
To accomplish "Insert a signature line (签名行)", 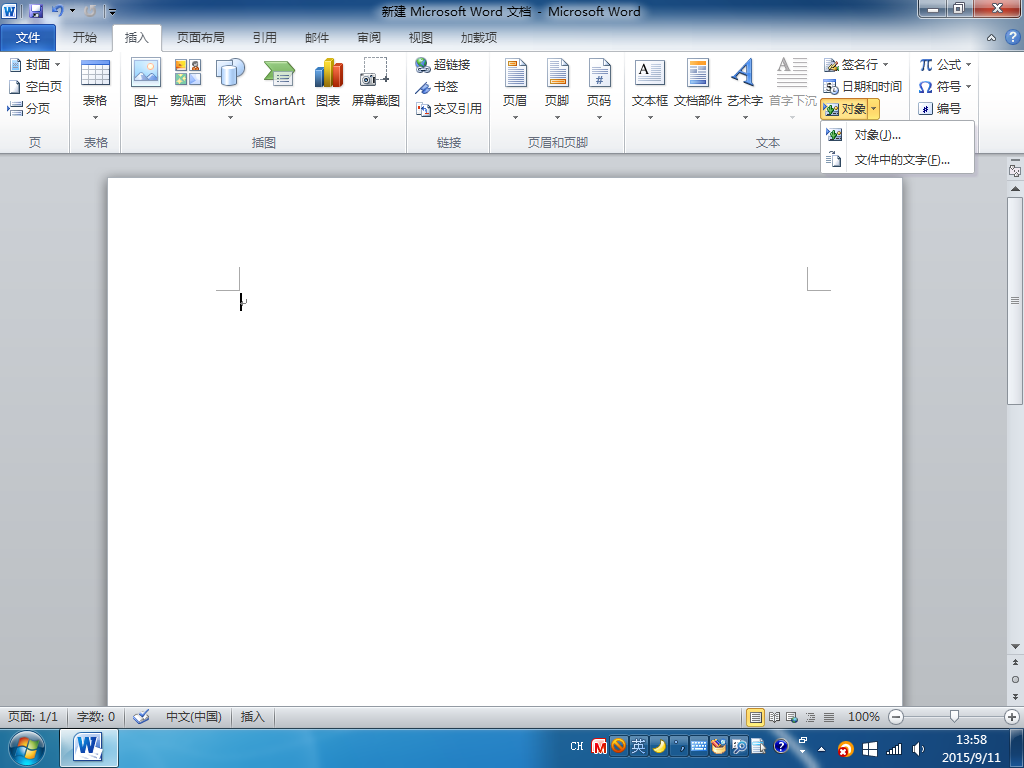I will pos(851,65).
